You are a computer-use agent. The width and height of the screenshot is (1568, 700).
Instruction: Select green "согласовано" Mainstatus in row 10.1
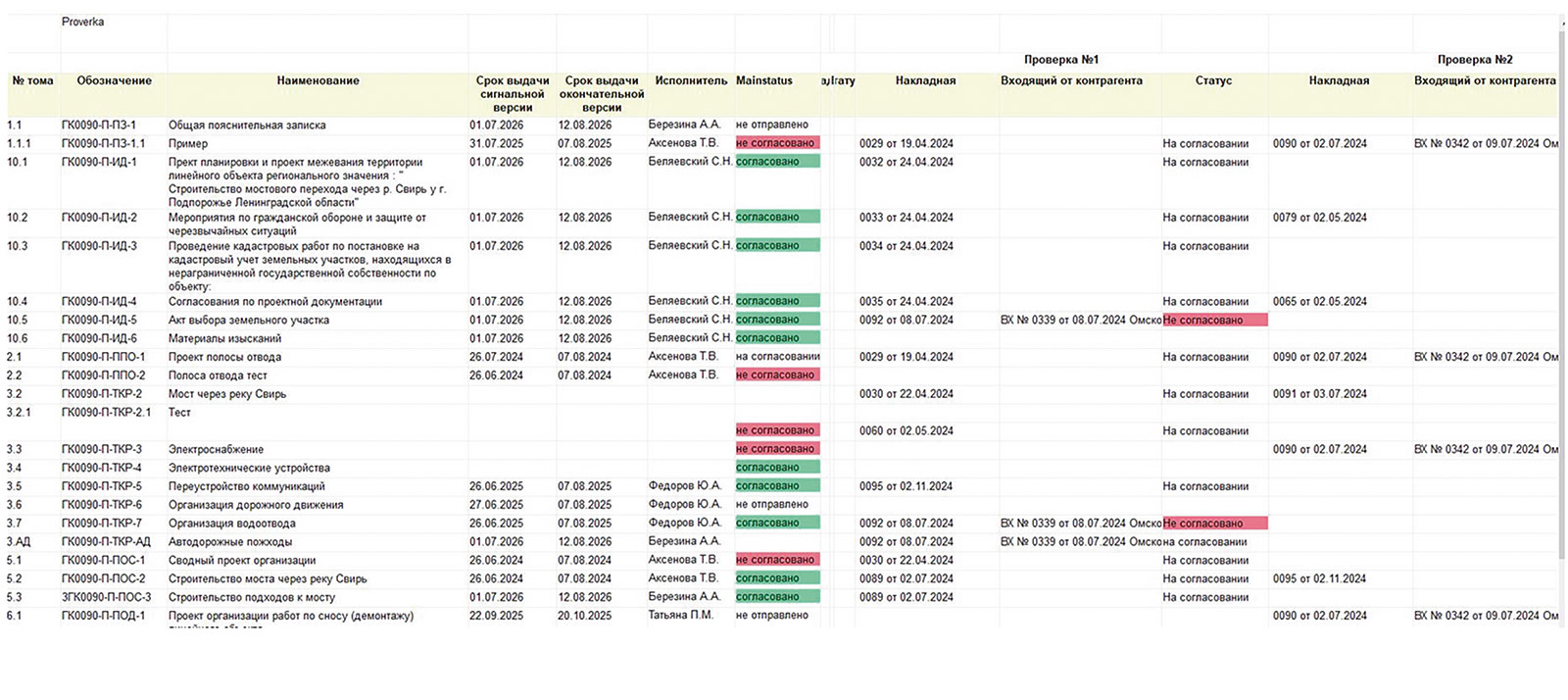(x=776, y=162)
